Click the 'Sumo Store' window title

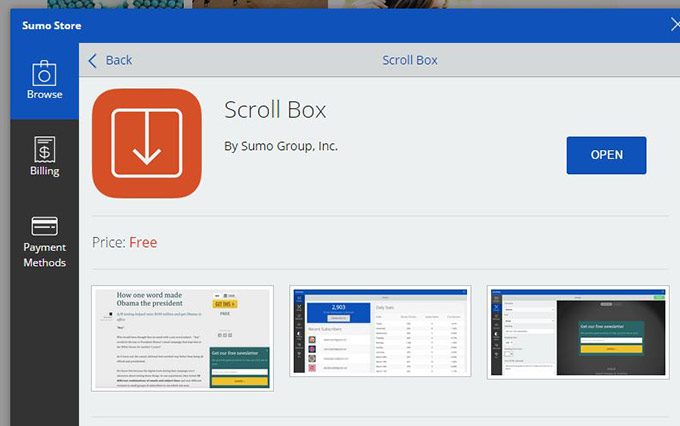[52, 26]
